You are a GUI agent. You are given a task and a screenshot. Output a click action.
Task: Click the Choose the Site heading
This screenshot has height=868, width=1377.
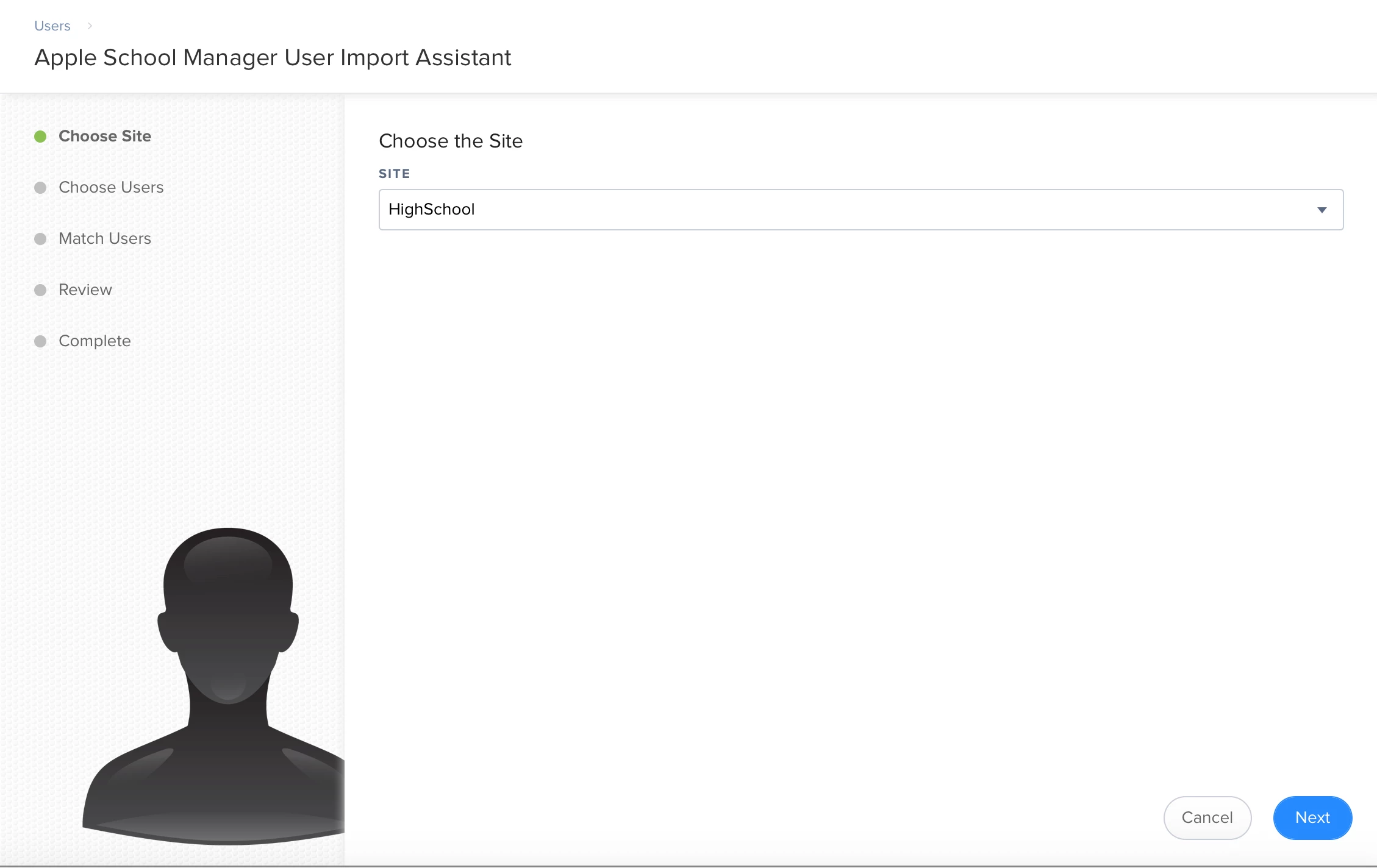point(451,141)
